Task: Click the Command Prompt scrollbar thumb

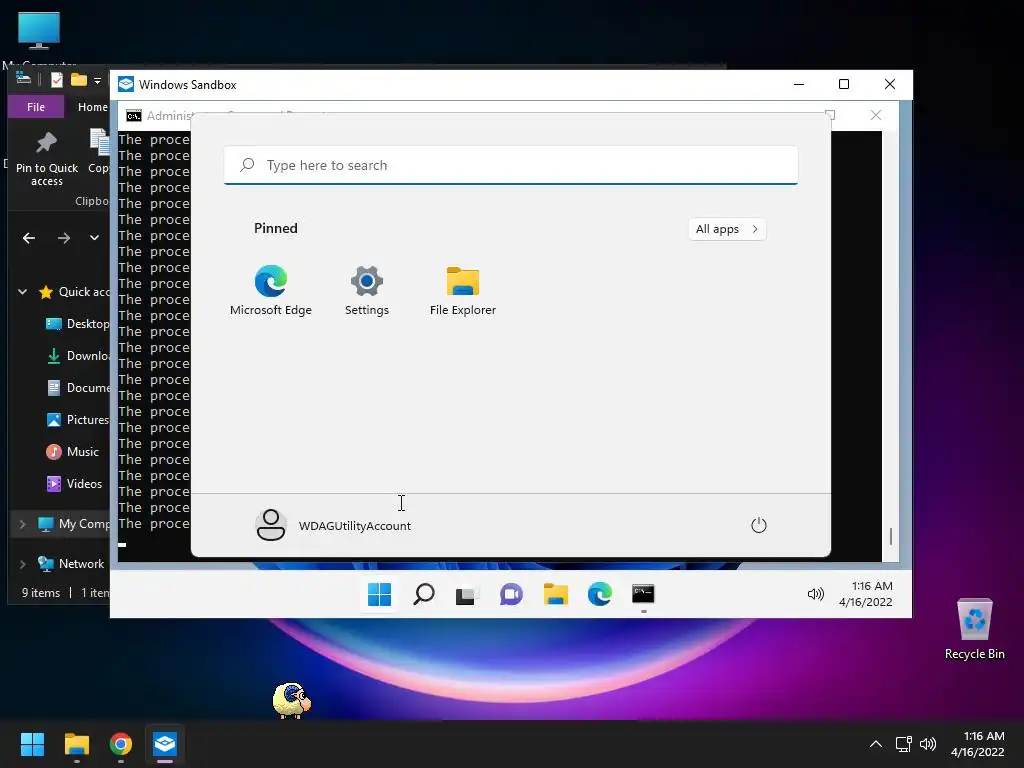Action: coord(891,536)
